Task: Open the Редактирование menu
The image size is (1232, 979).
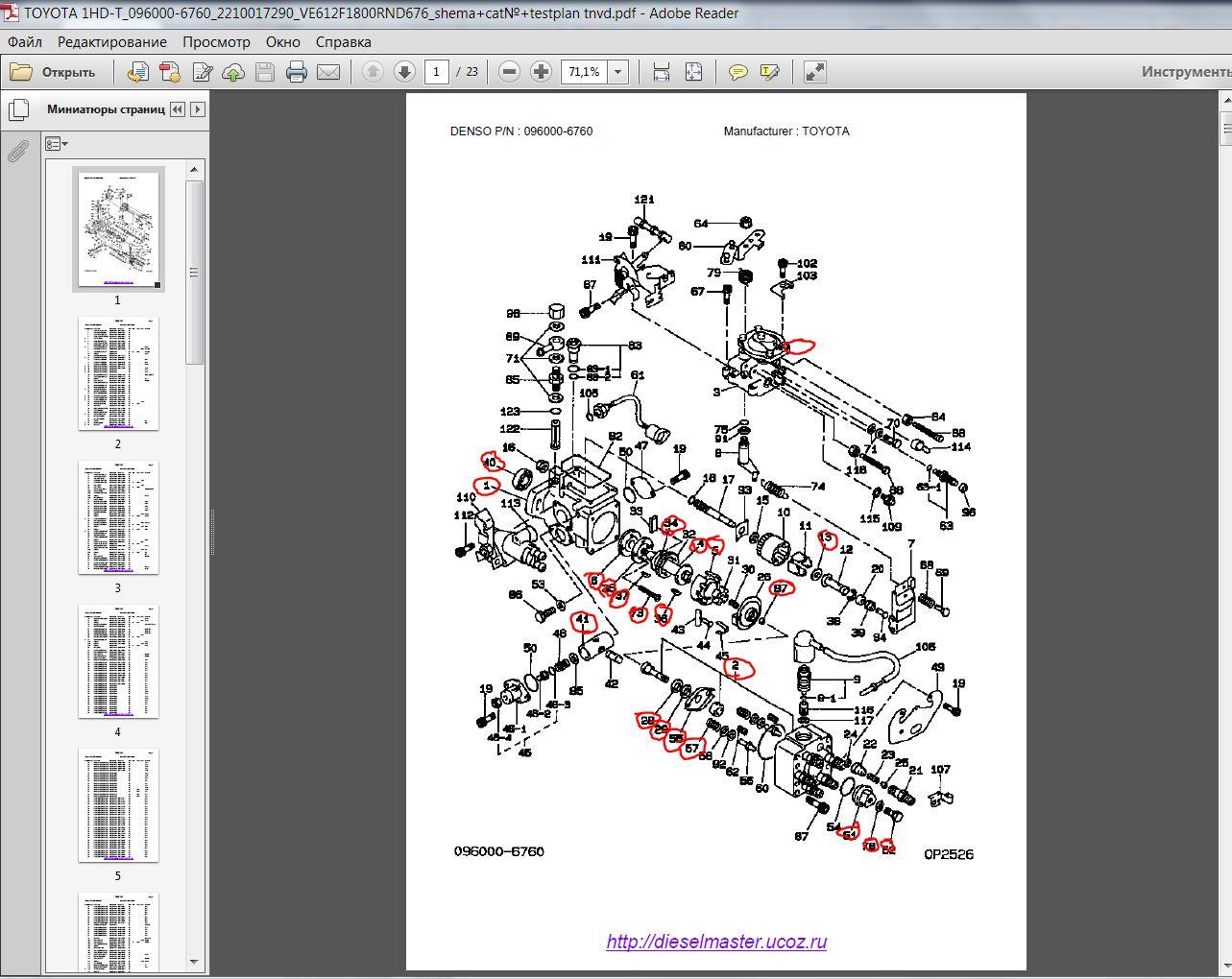Action: pyautogui.click(x=112, y=42)
